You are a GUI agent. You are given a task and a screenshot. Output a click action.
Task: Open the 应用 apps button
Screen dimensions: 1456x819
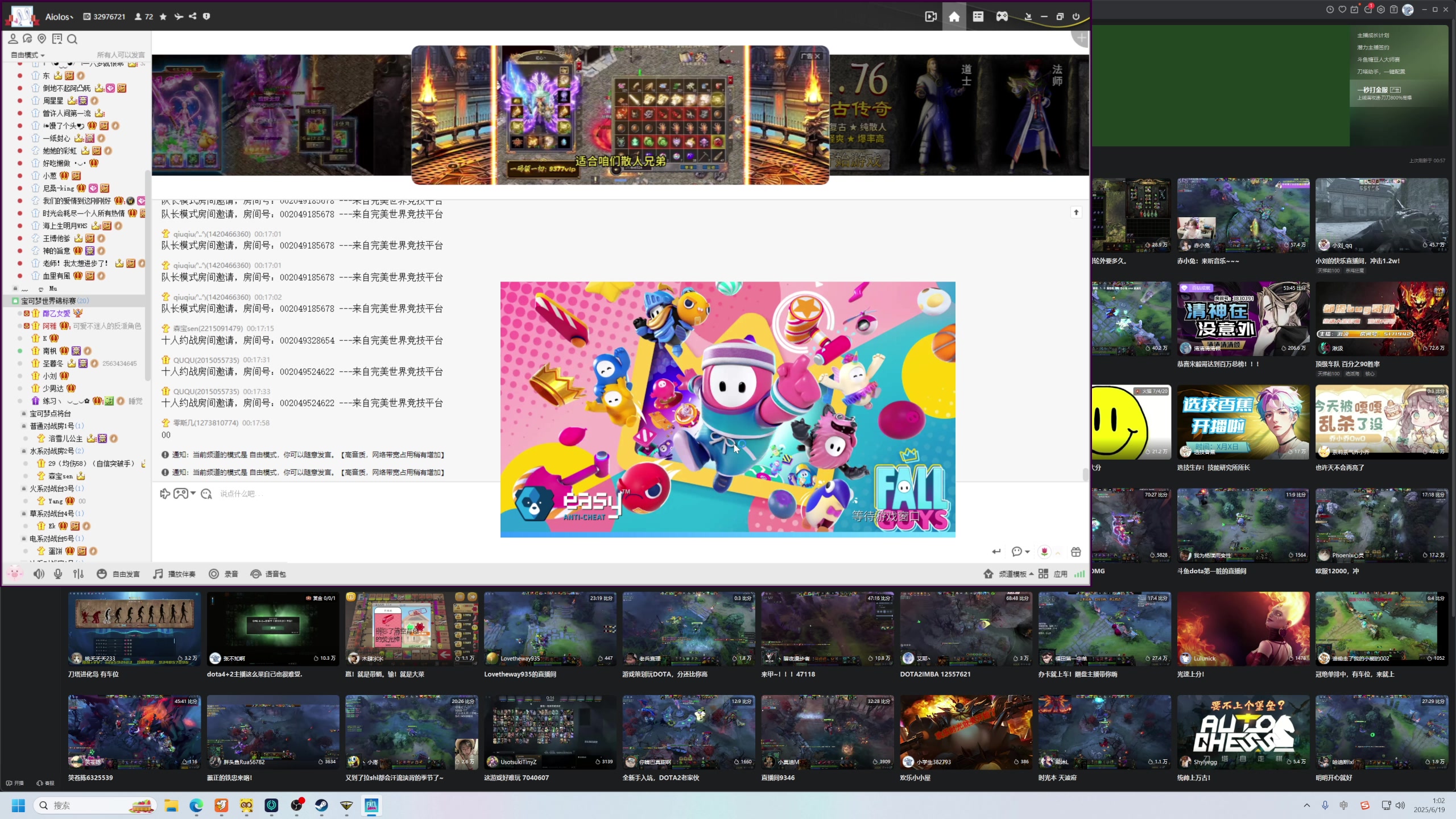(x=1053, y=574)
